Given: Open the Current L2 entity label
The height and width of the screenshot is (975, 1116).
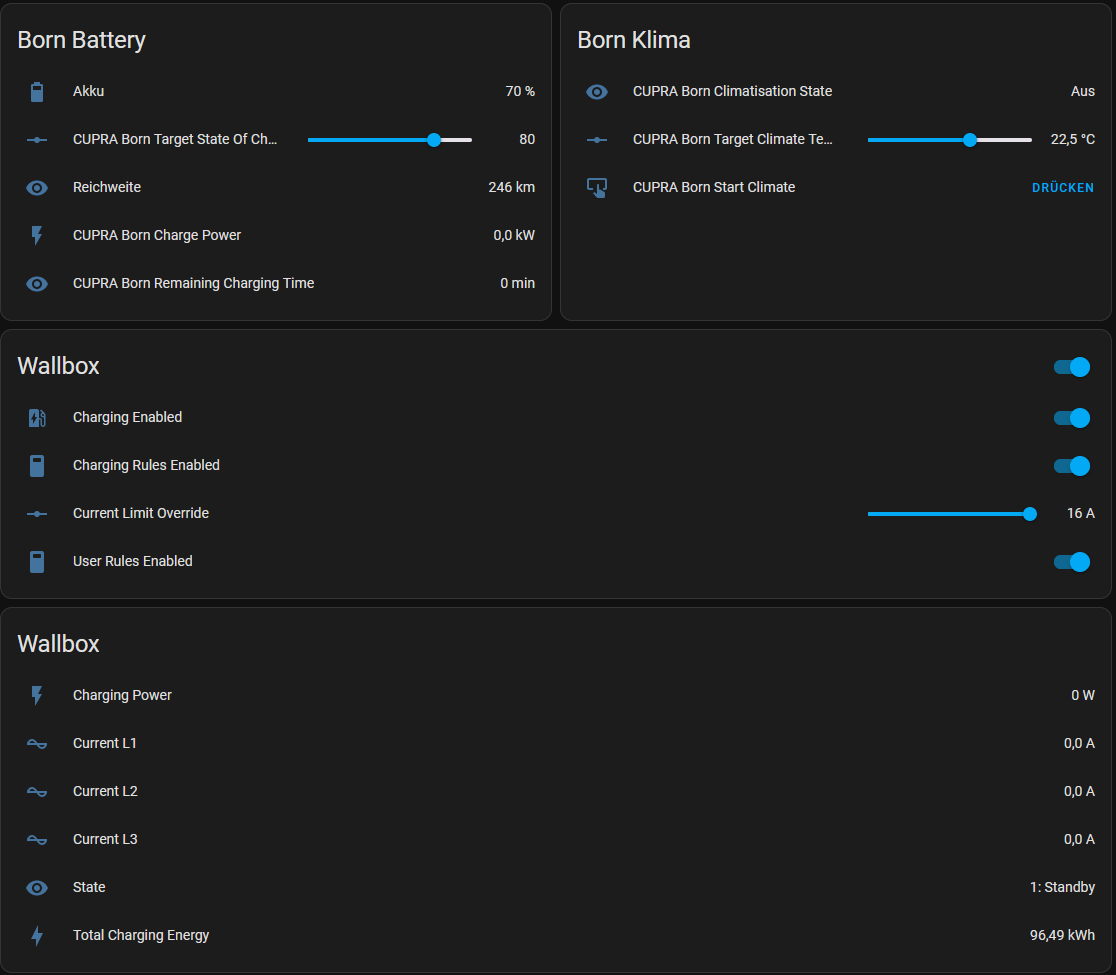Looking at the screenshot, I should point(105,791).
